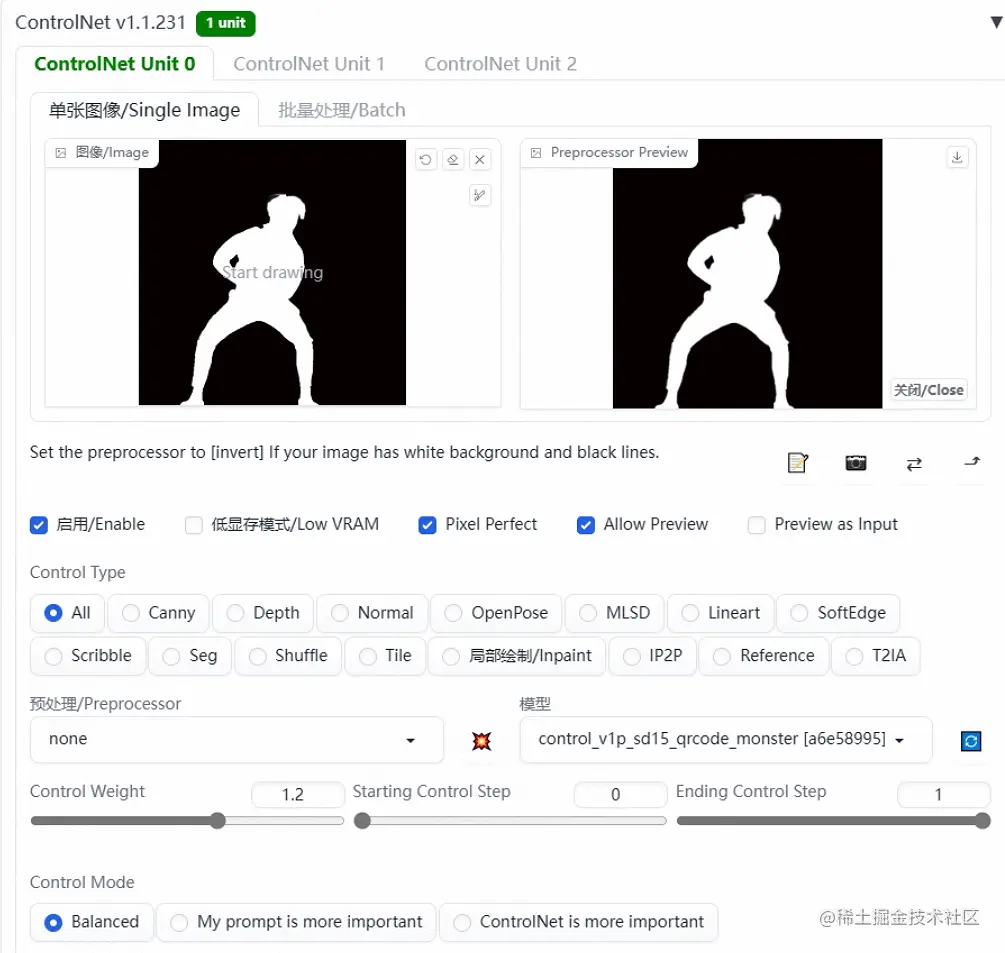This screenshot has height=953, width=1005.
Task: Check the Preview as Input option
Action: tap(757, 524)
